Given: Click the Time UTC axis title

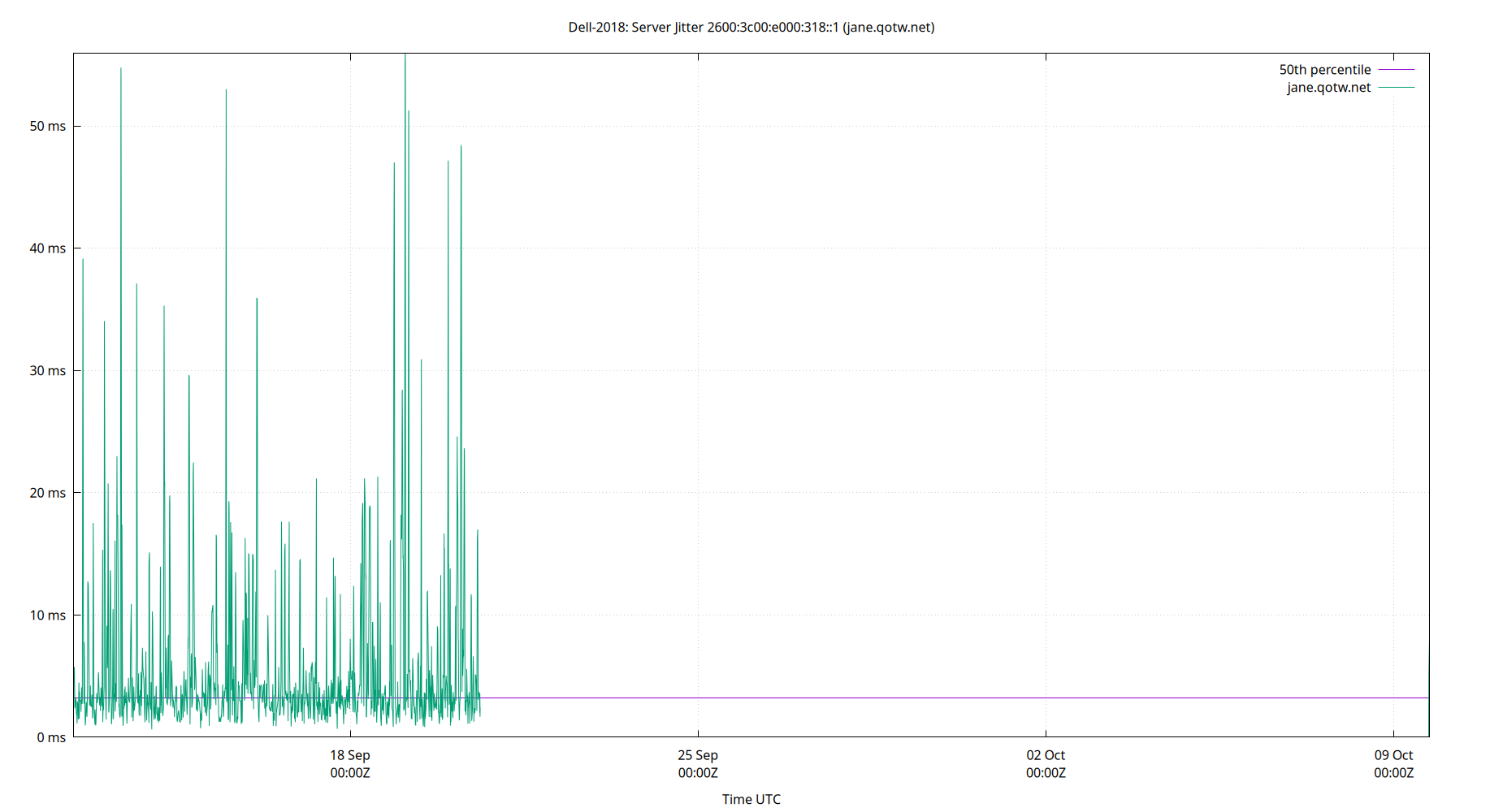Looking at the screenshot, I should 751,799.
